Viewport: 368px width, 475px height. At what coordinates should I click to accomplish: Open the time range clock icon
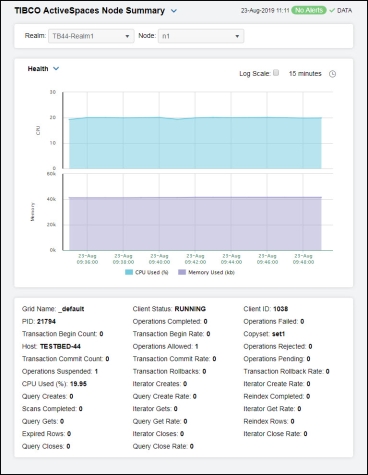[x=332, y=74]
